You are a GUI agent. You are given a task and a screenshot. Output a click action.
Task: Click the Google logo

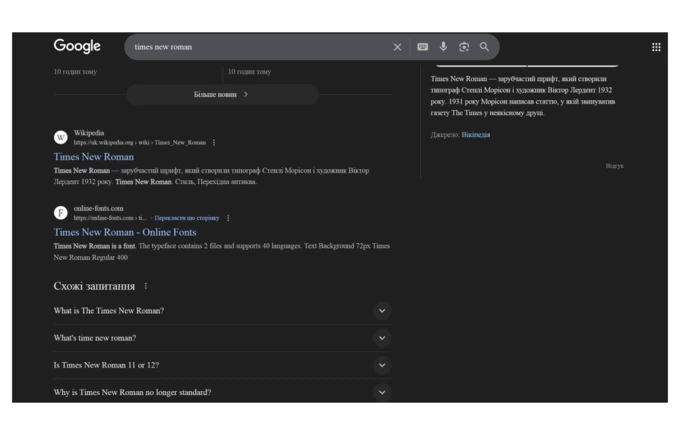[77, 46]
